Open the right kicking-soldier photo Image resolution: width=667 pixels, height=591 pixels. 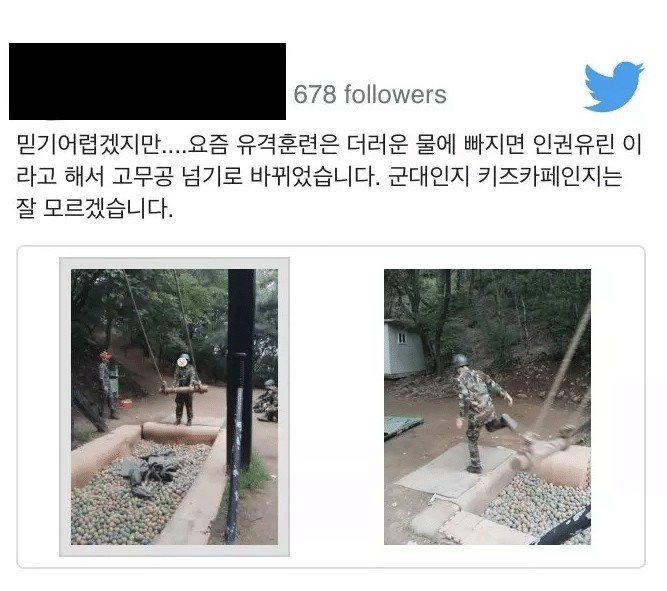(487, 407)
